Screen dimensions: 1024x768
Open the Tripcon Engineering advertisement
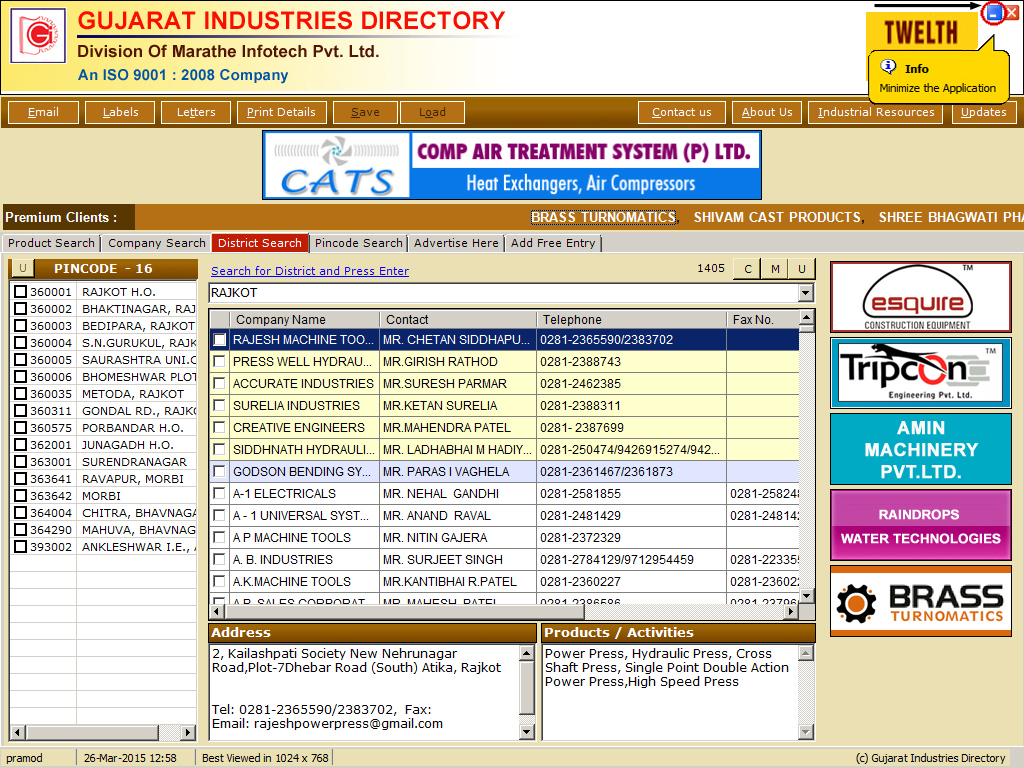920,373
